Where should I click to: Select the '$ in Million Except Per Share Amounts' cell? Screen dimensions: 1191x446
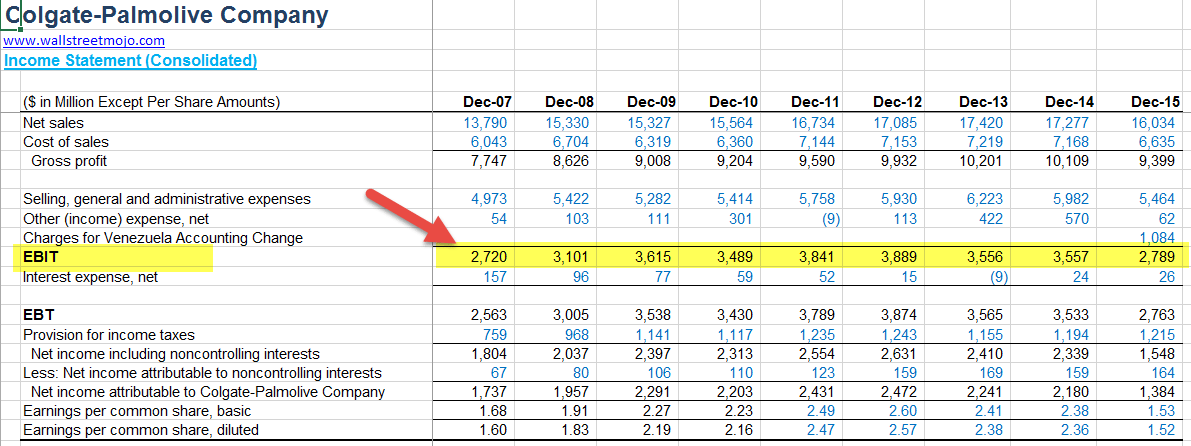coord(152,102)
